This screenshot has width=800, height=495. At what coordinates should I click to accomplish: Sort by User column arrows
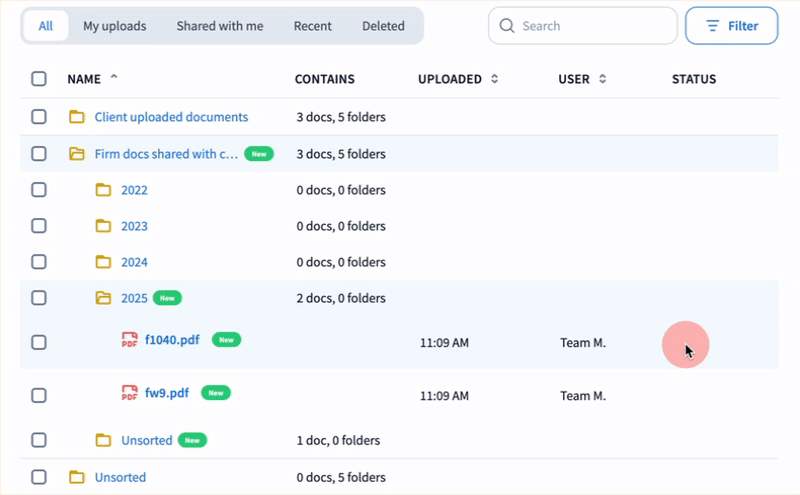pyautogui.click(x=602, y=79)
